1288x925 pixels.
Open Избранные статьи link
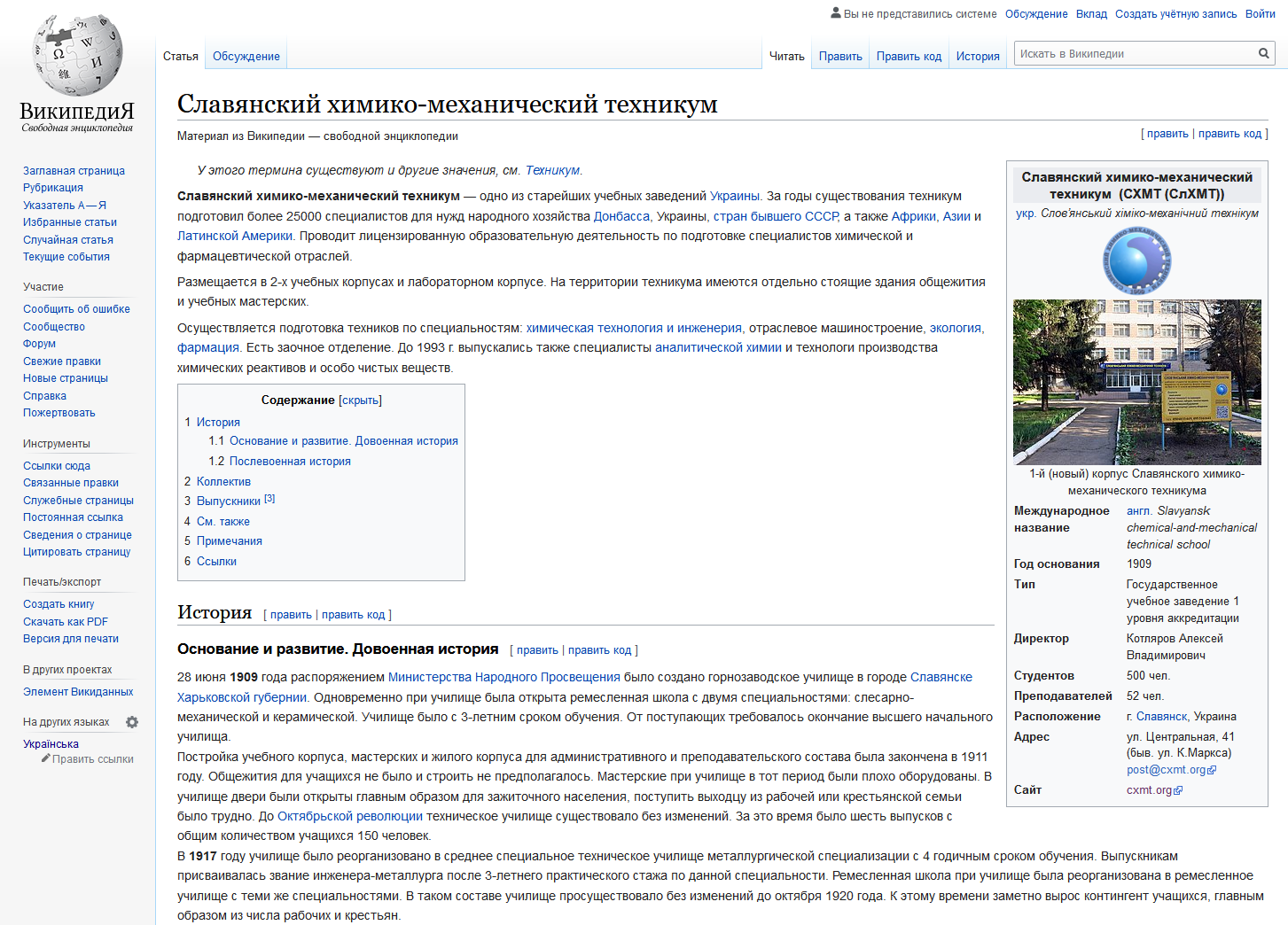pos(70,222)
